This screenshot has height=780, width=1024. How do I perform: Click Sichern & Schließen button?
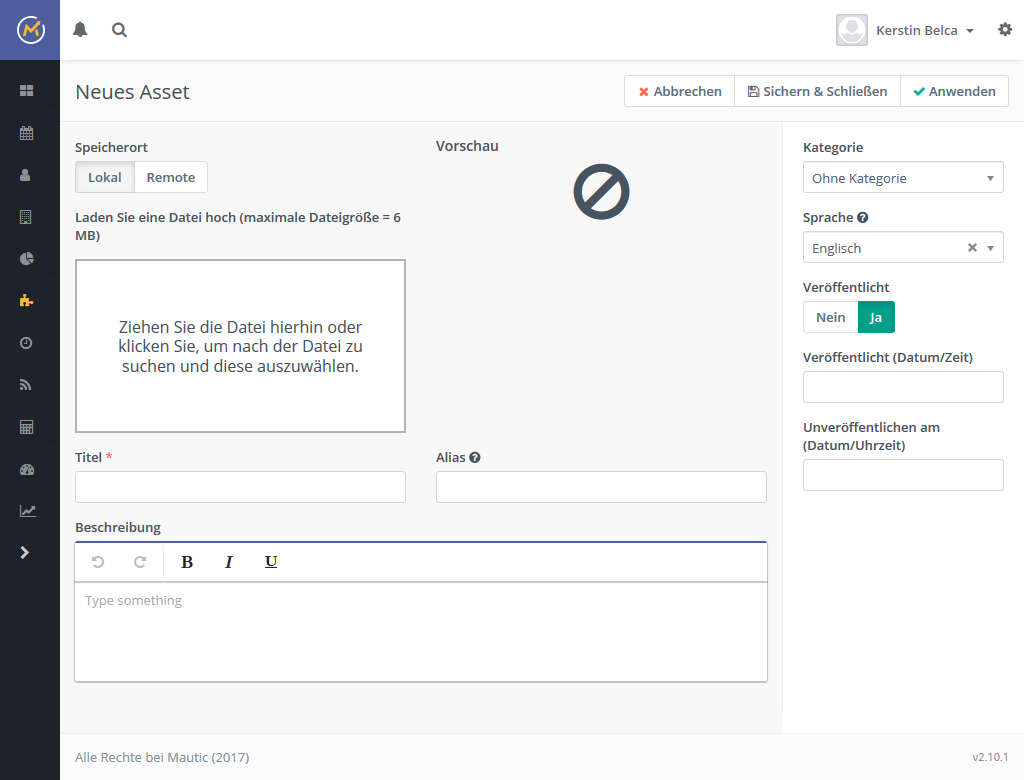click(817, 91)
